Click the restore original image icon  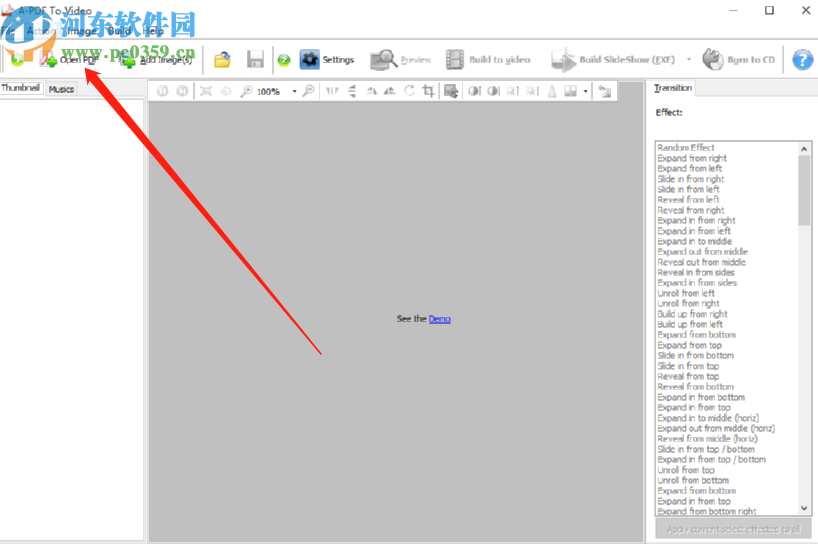[x=605, y=91]
